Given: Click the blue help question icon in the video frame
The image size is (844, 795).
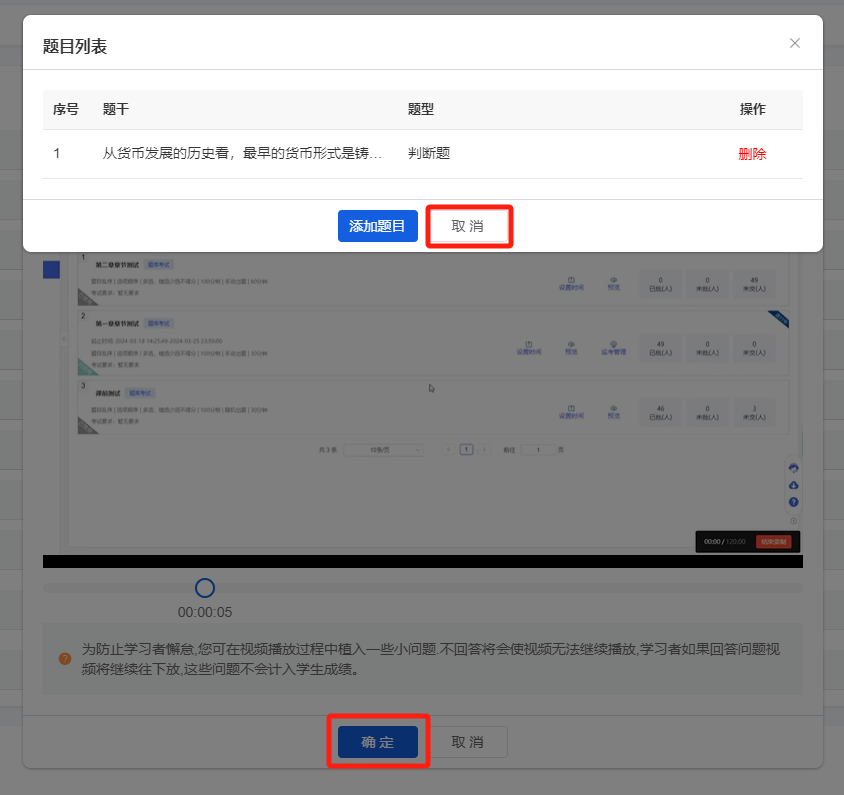Looking at the screenshot, I should [x=793, y=502].
